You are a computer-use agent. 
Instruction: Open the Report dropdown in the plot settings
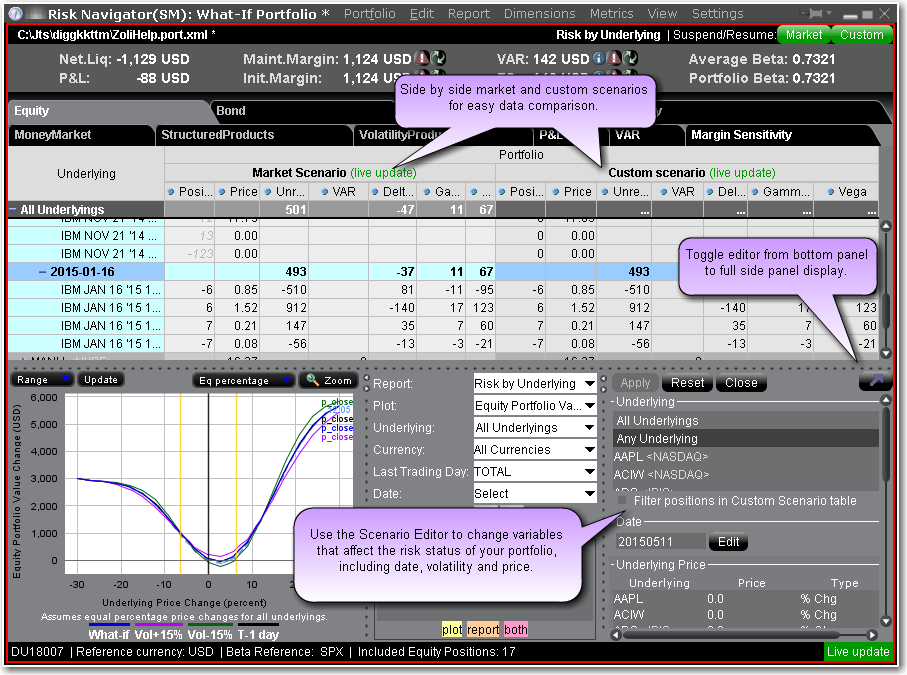point(535,384)
